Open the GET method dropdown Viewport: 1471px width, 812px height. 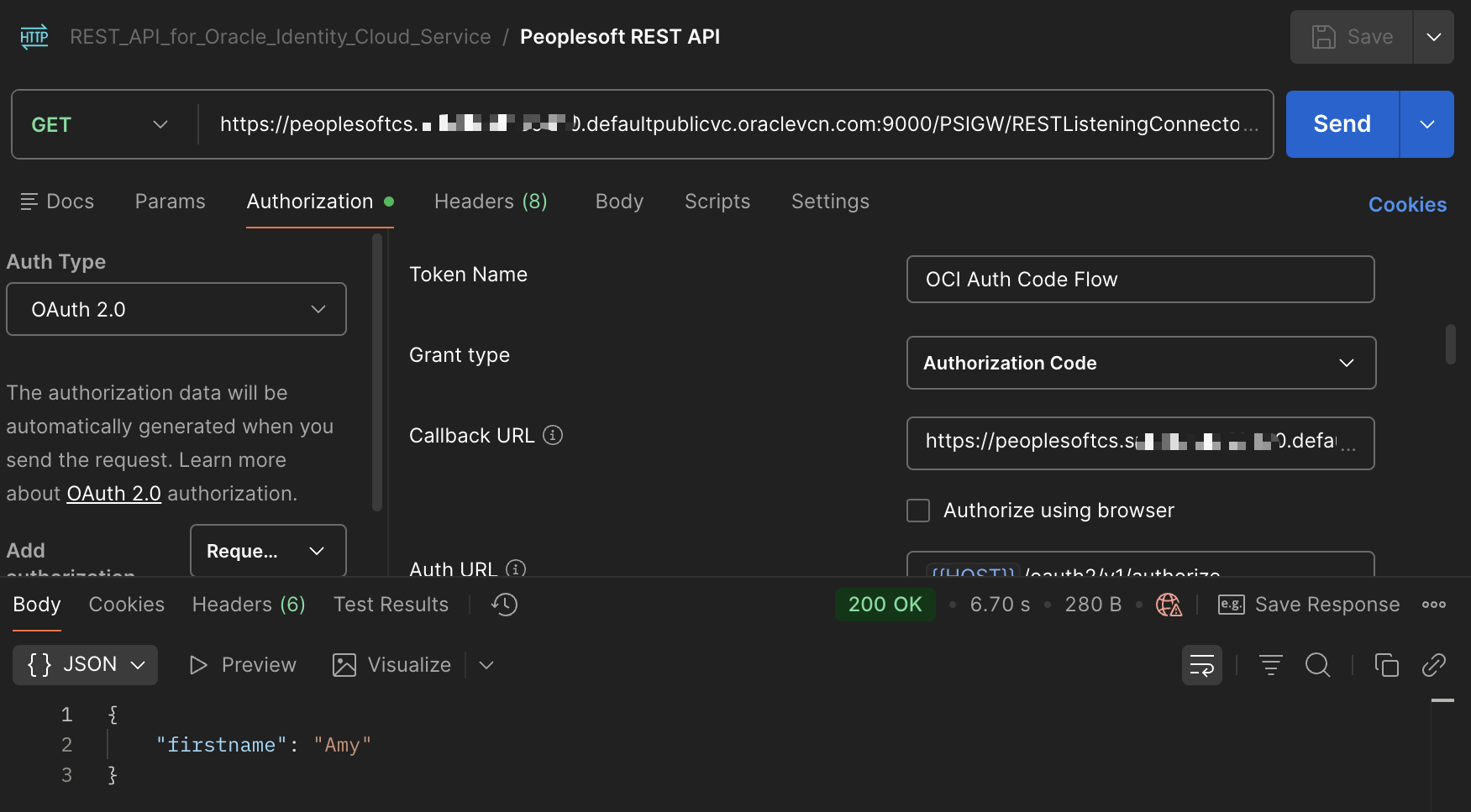[x=100, y=124]
